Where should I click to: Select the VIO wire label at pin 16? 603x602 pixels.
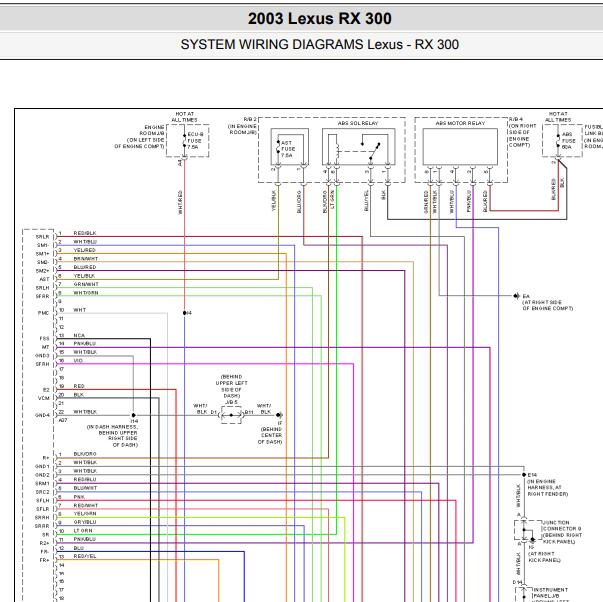pyautogui.click(x=78, y=360)
